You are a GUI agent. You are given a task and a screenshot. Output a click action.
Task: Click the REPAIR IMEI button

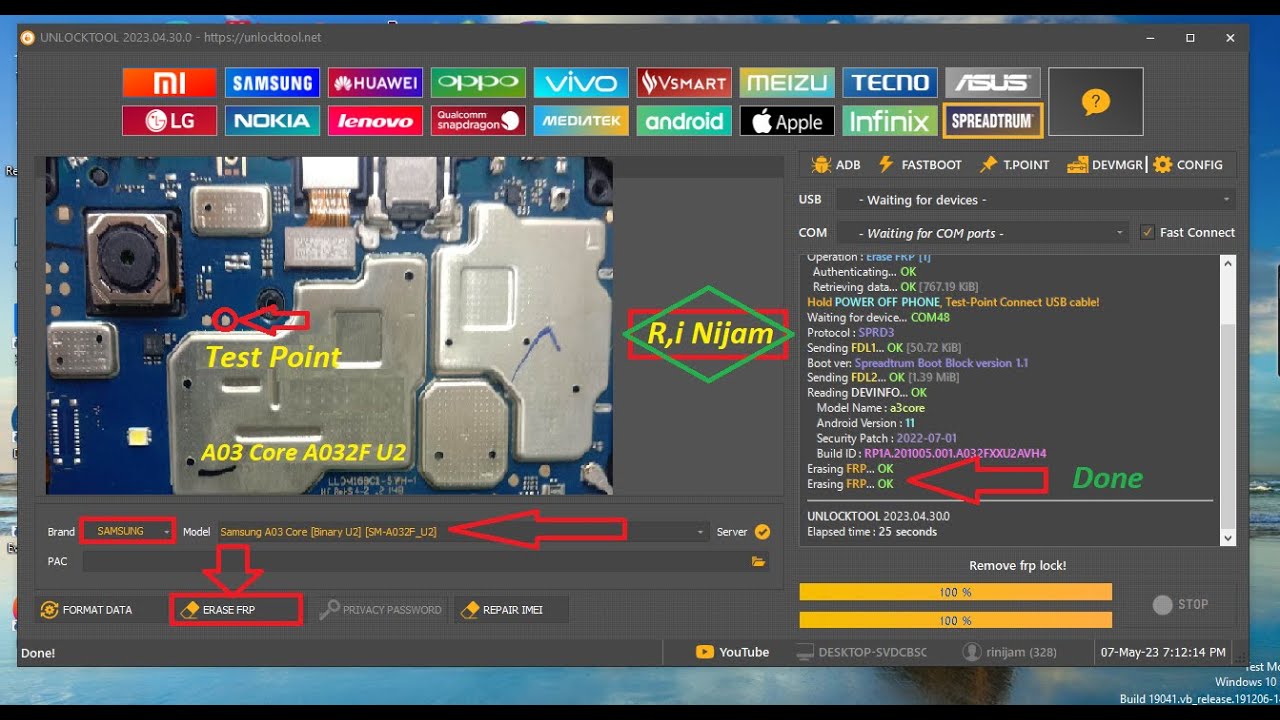point(511,609)
